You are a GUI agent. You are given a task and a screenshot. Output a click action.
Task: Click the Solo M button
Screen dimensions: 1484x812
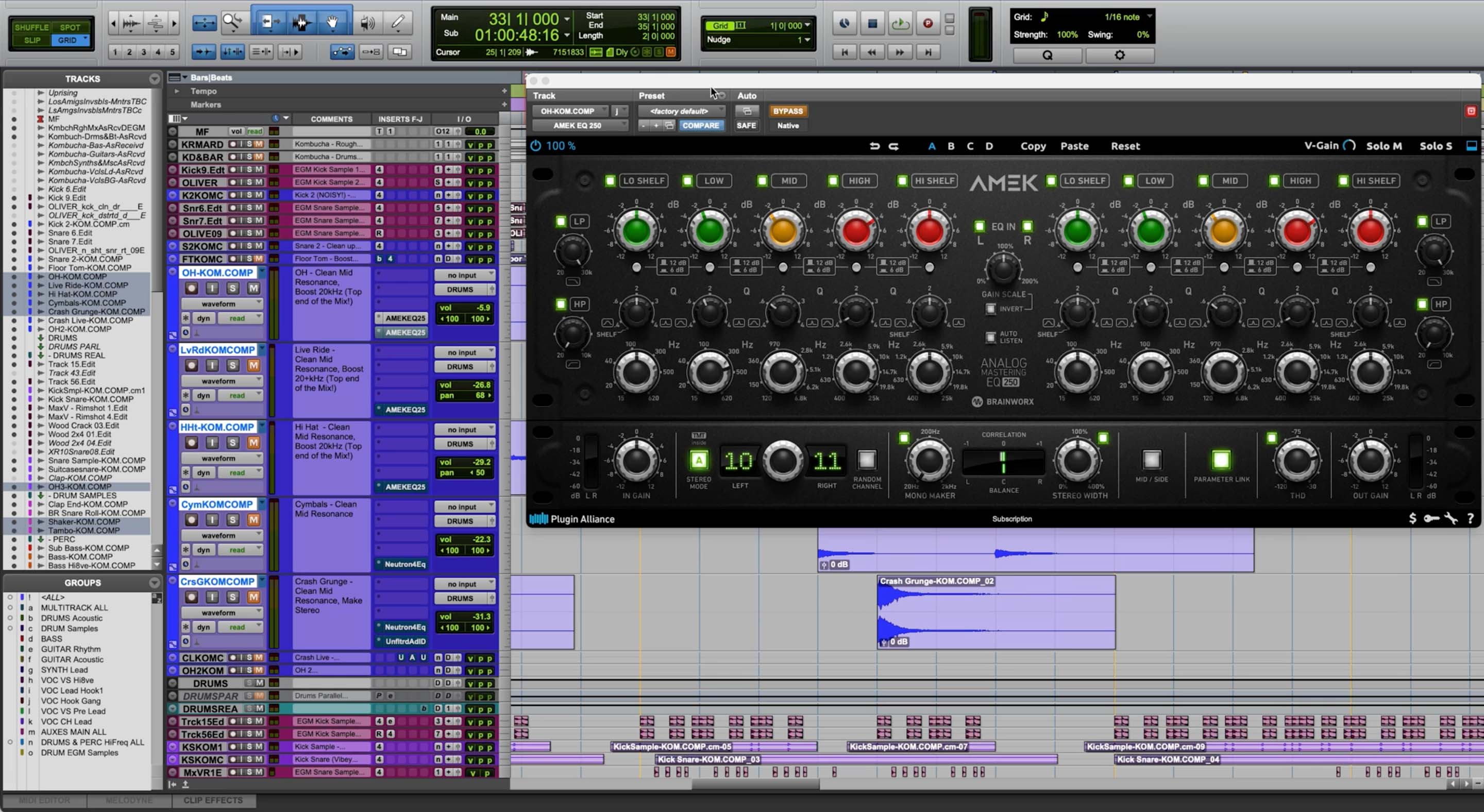pyautogui.click(x=1384, y=146)
